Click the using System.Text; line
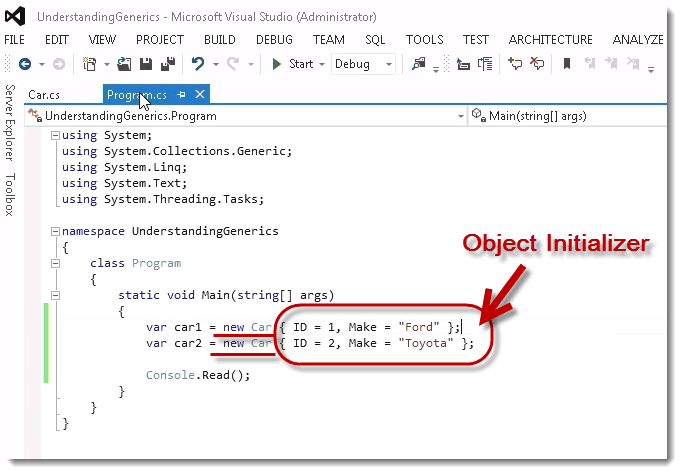Viewport: 682px width, 474px height. (124, 183)
